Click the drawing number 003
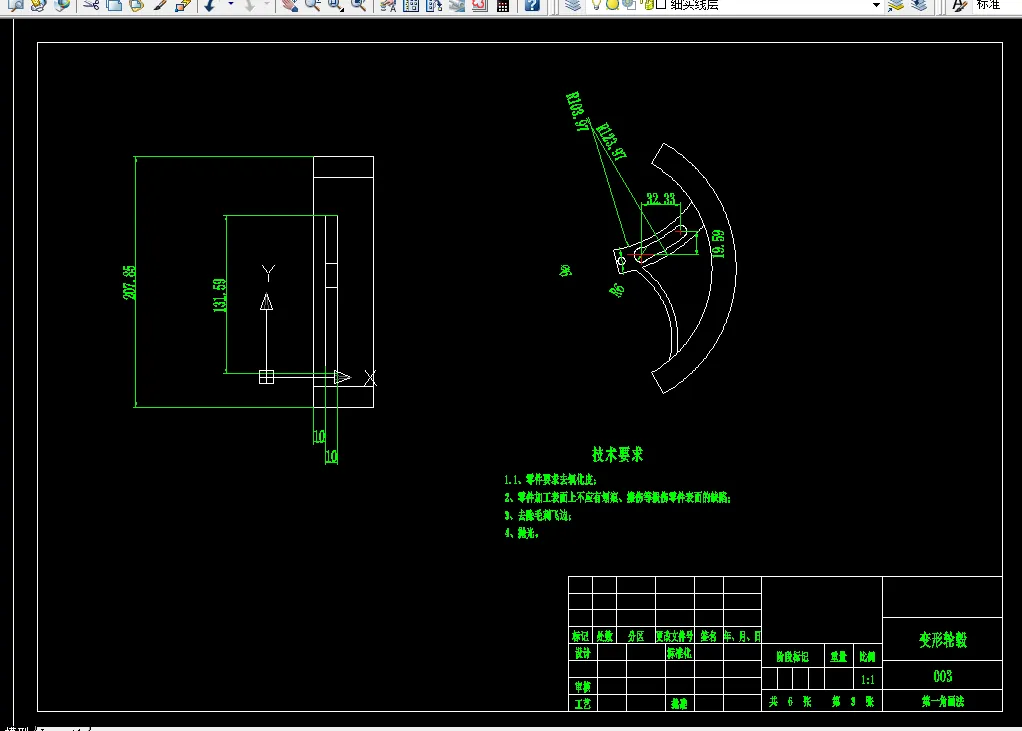Screen dimensions: 1022x731 [x=942, y=676]
